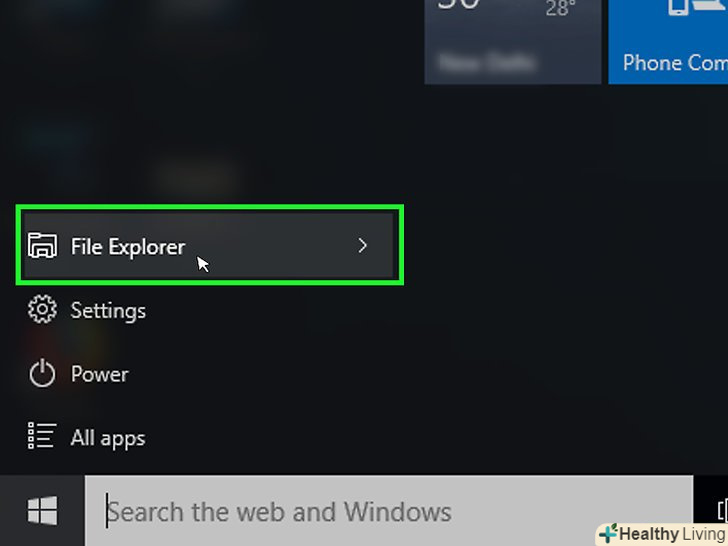The image size is (728, 546).
Task: Click the Settings gear icon
Action: tap(42, 309)
